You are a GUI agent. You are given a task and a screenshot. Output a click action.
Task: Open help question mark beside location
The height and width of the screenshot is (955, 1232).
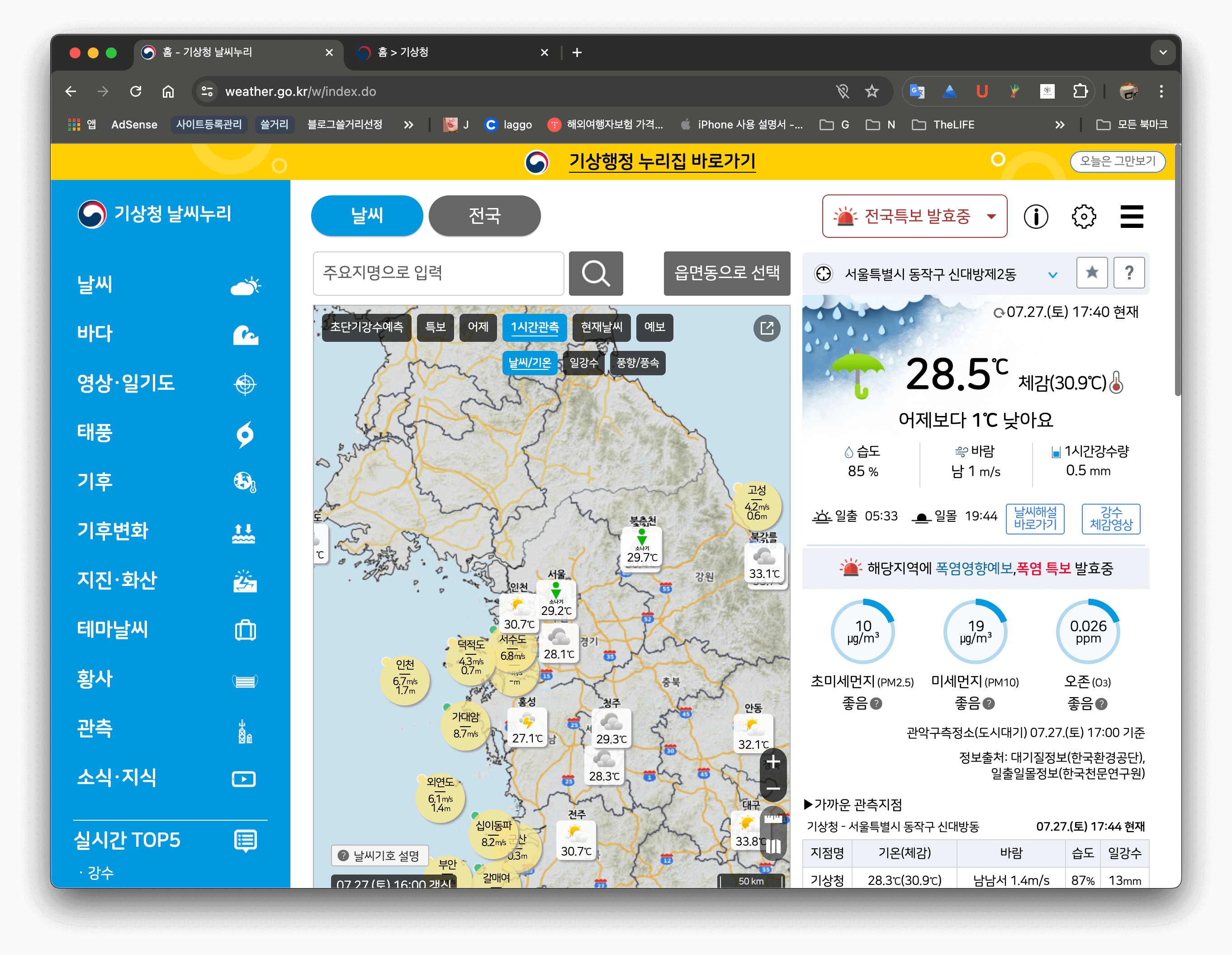1129,273
